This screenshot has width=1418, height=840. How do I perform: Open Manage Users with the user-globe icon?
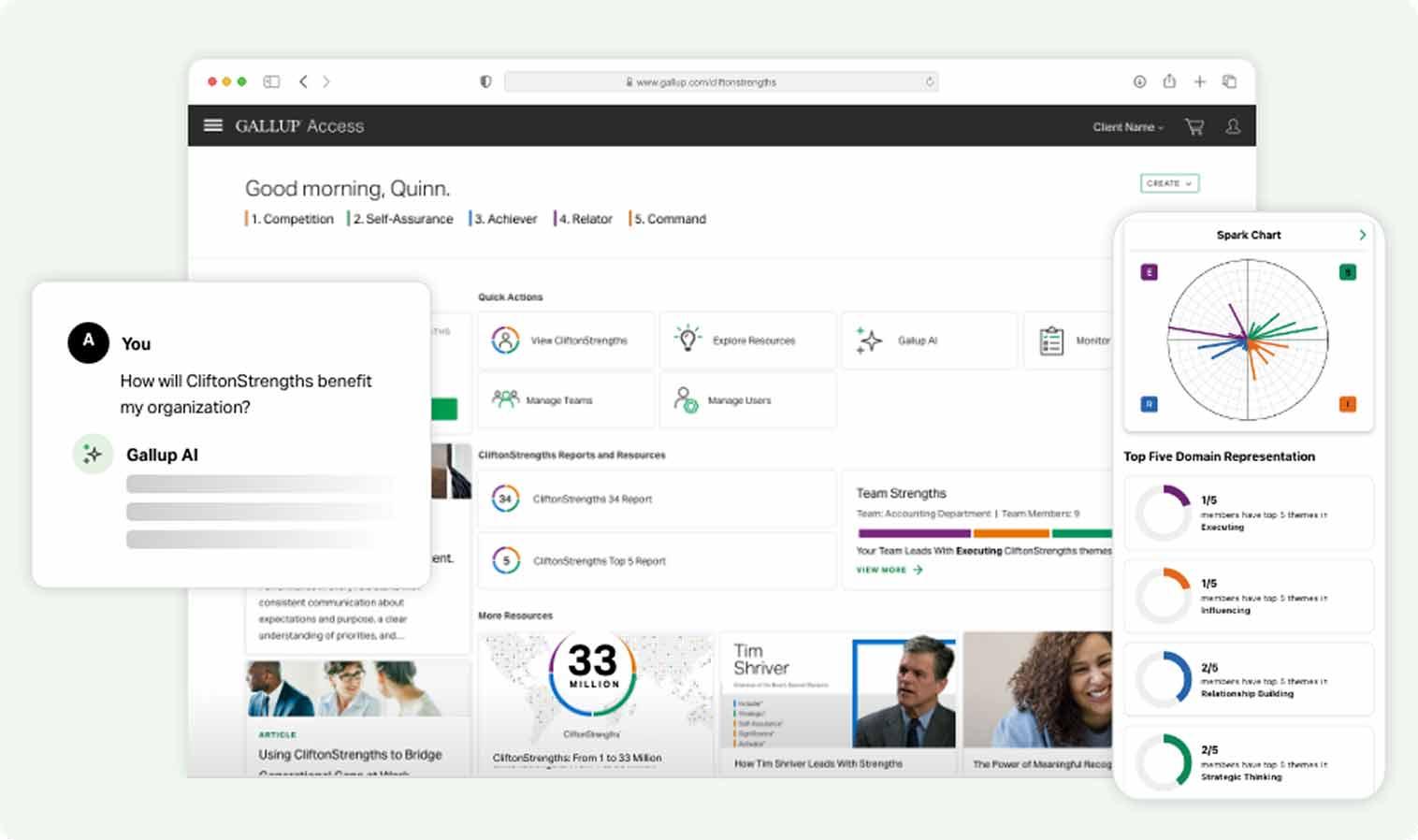687,399
